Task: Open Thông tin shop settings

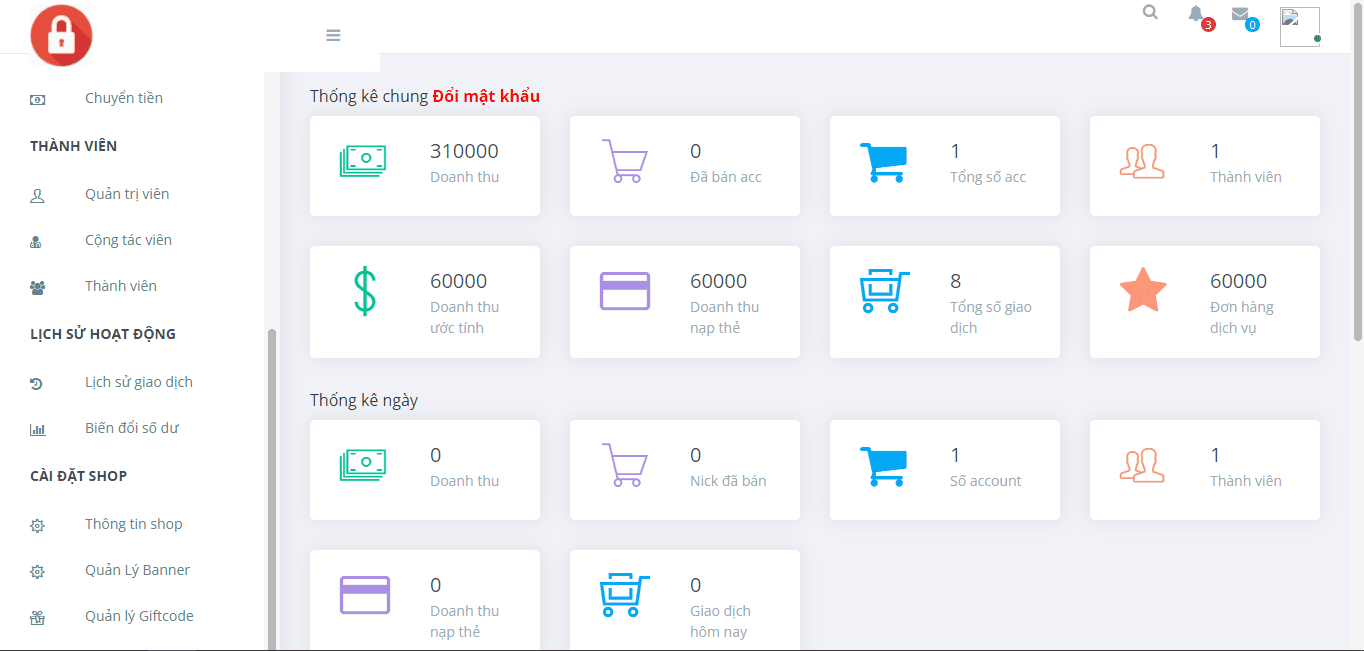Action: pyautogui.click(x=133, y=524)
